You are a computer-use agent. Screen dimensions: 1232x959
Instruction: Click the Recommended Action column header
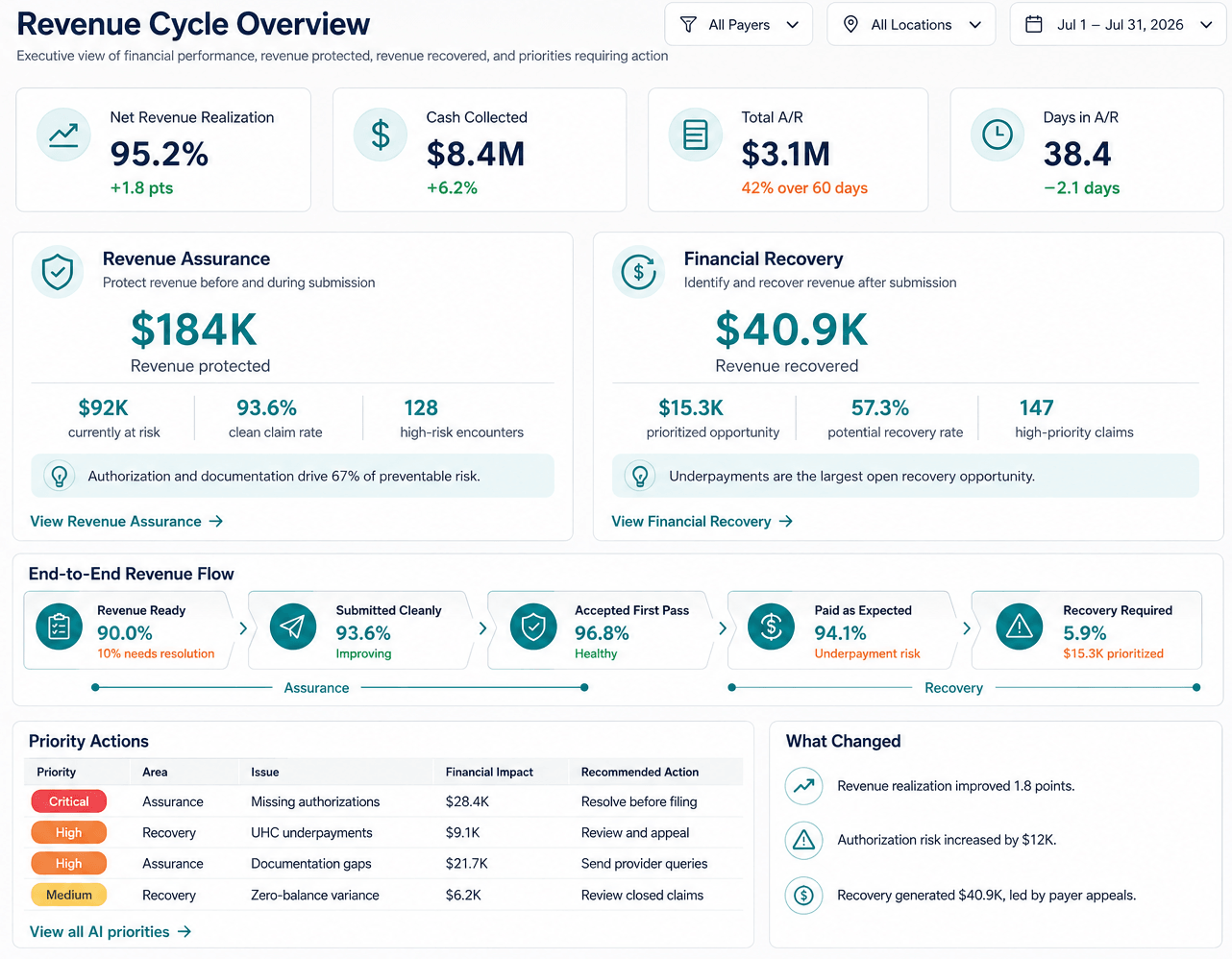(640, 772)
